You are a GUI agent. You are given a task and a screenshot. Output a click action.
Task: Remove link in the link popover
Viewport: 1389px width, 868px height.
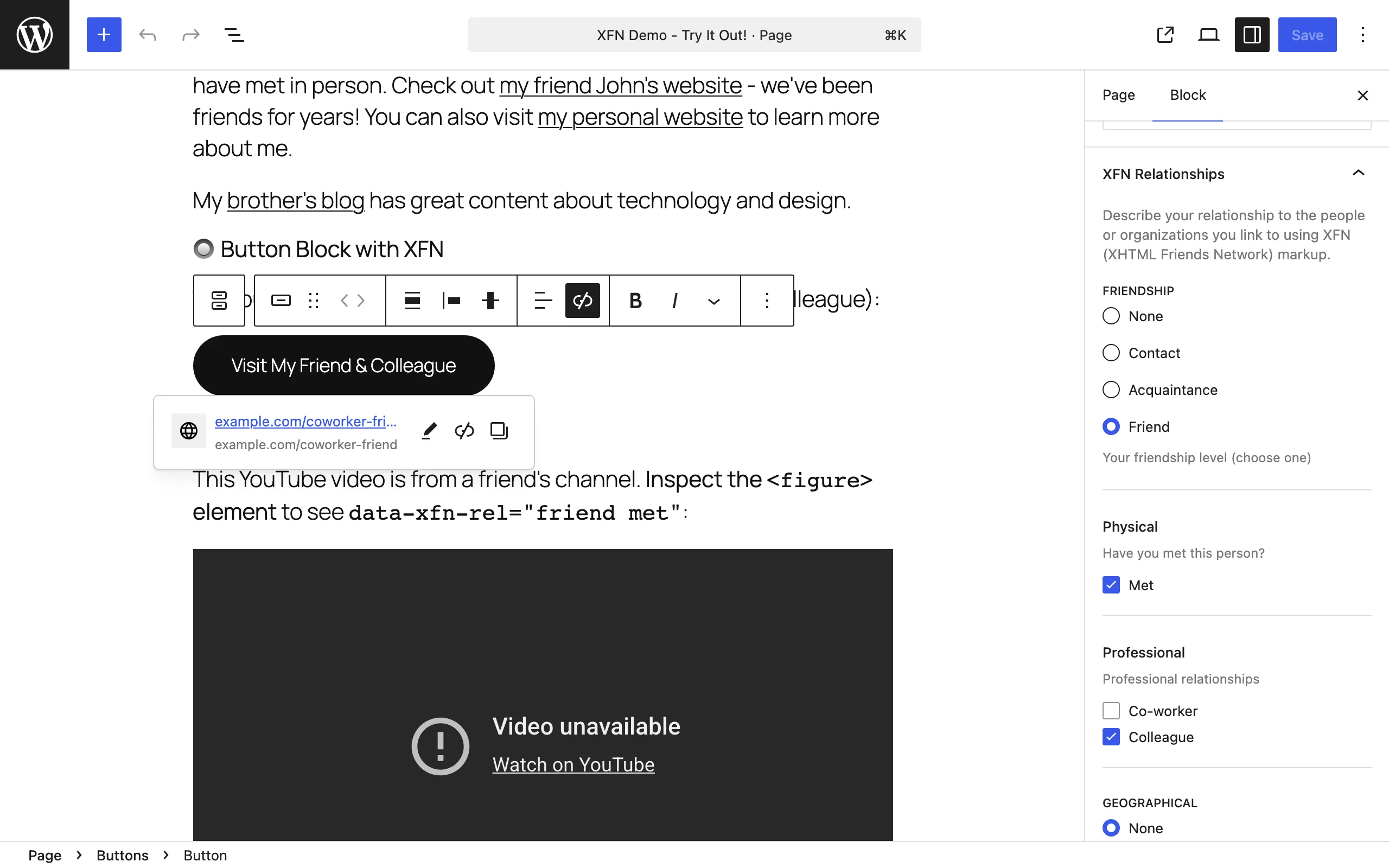tap(464, 431)
